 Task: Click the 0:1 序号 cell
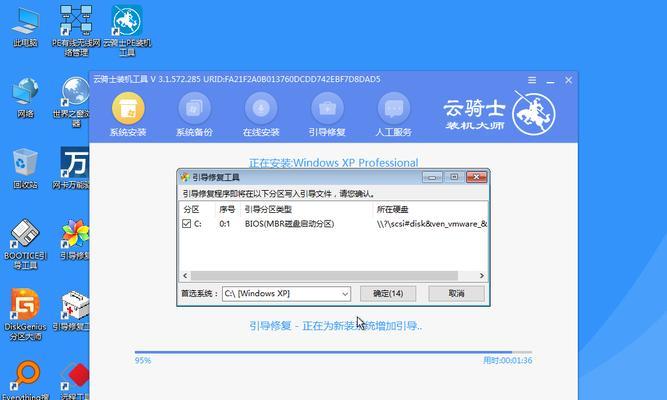[x=225, y=224]
